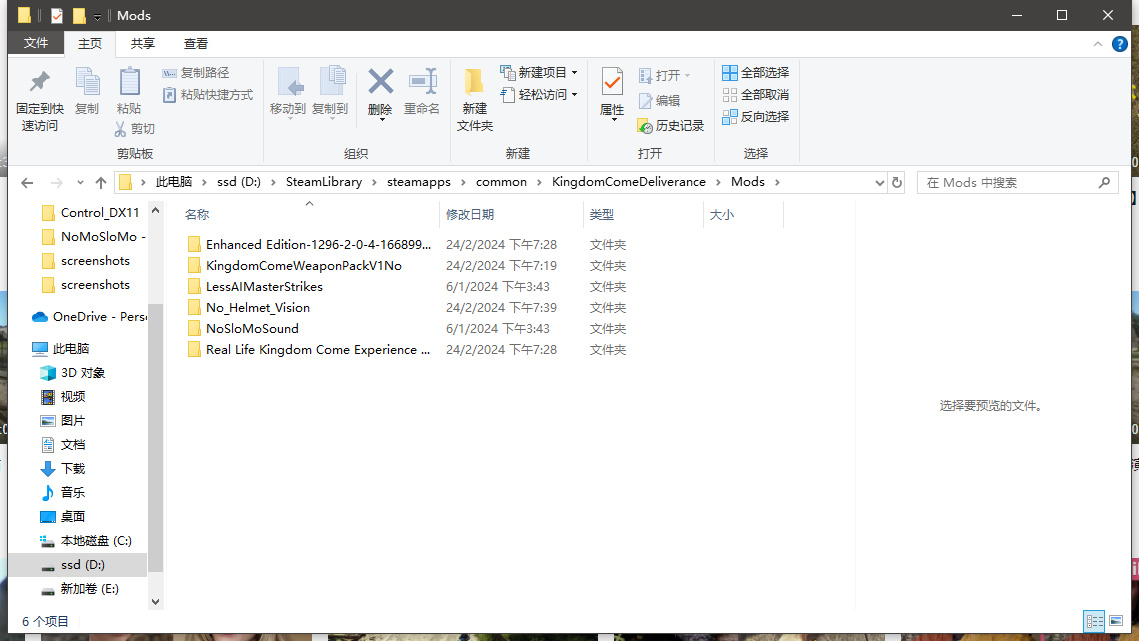Expand the chevron after SteamLibrary in path
Screen dimensions: 1139x641
click(x=375, y=182)
